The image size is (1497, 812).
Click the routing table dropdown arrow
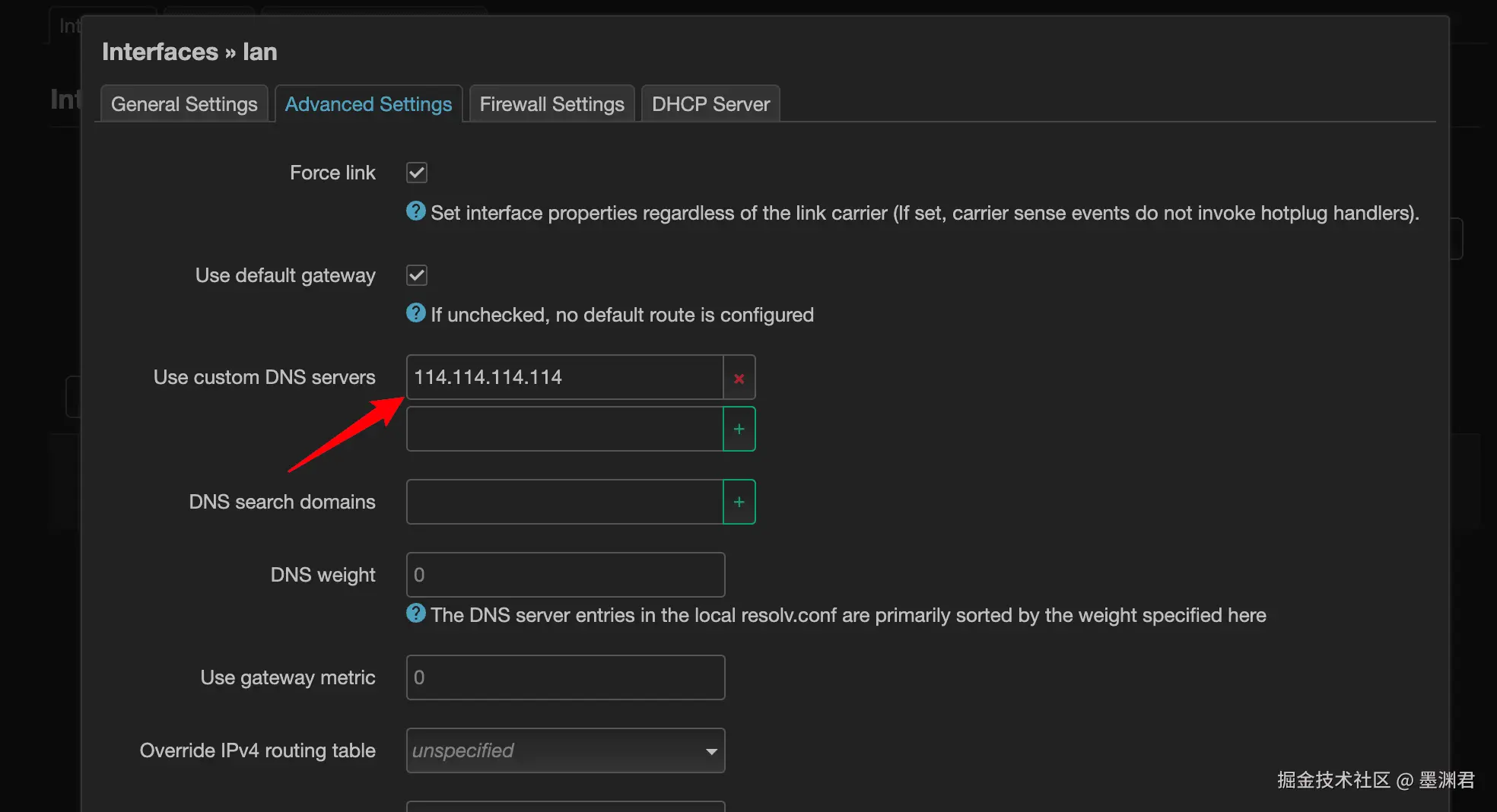[711, 751]
